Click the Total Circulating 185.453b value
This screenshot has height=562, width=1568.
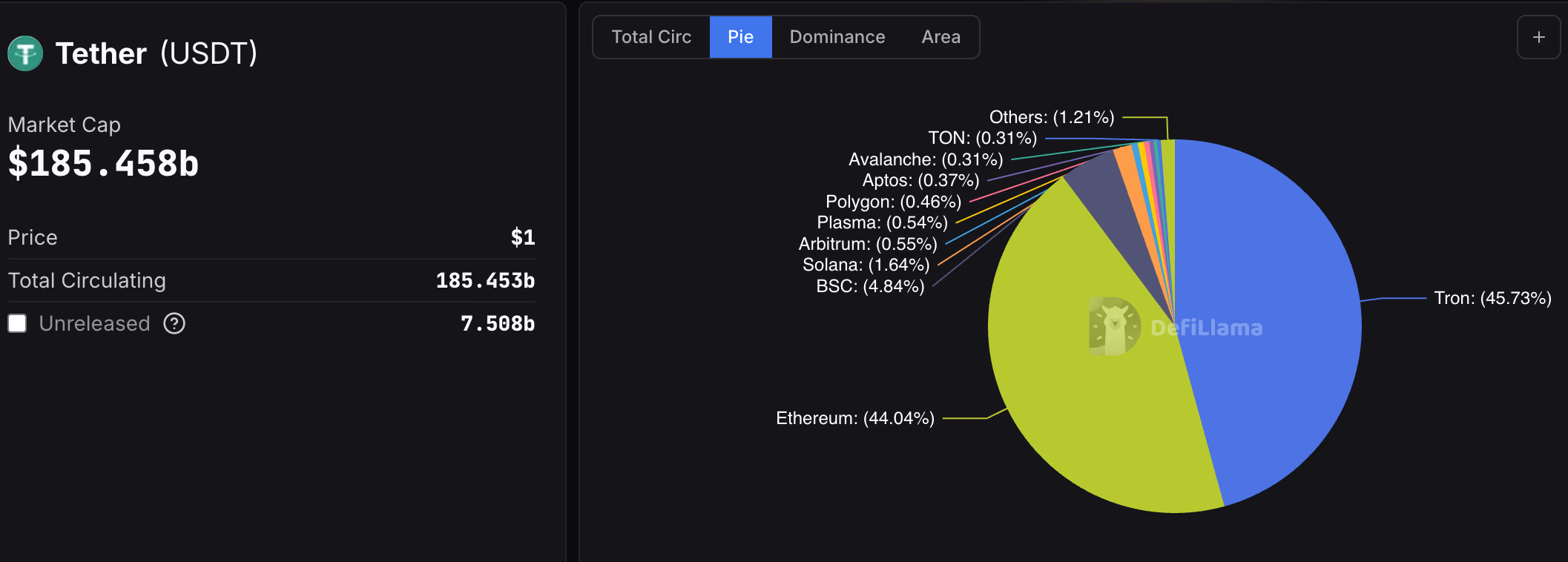click(x=485, y=280)
